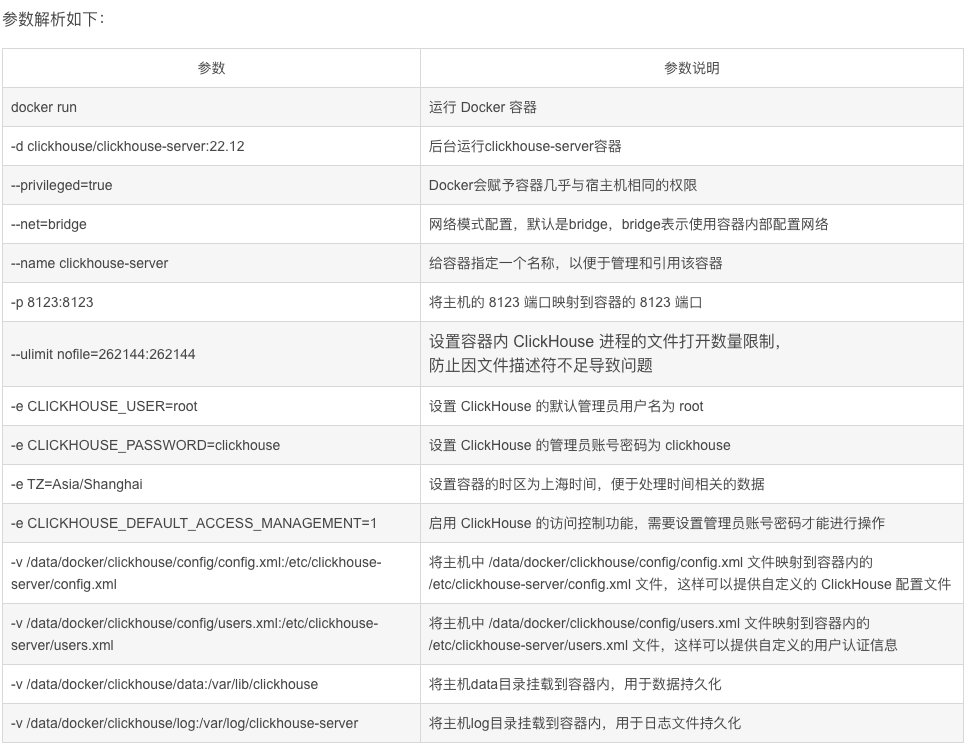
Task: Click the 网络模式配置 description cell
Action: coord(692,224)
